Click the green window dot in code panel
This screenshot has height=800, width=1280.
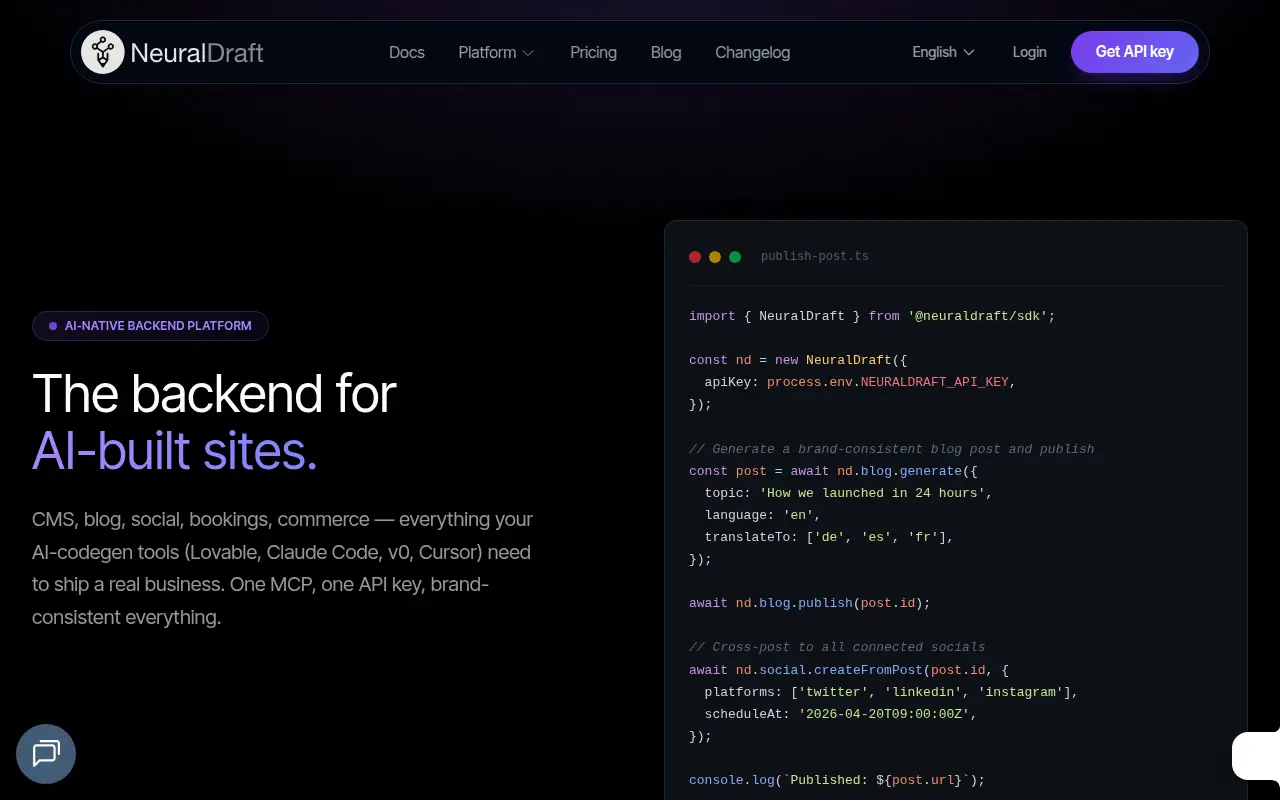click(735, 257)
